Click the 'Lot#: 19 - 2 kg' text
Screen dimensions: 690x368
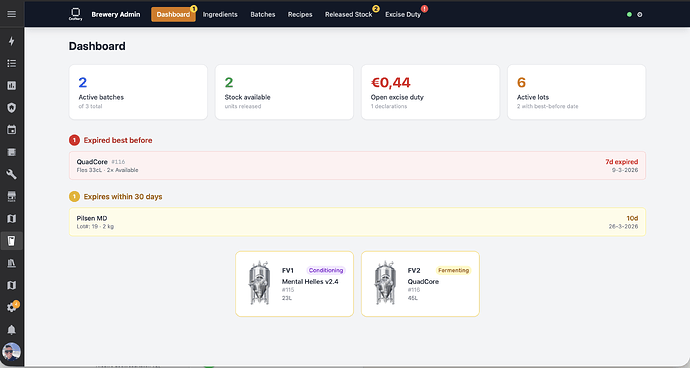coord(95,226)
